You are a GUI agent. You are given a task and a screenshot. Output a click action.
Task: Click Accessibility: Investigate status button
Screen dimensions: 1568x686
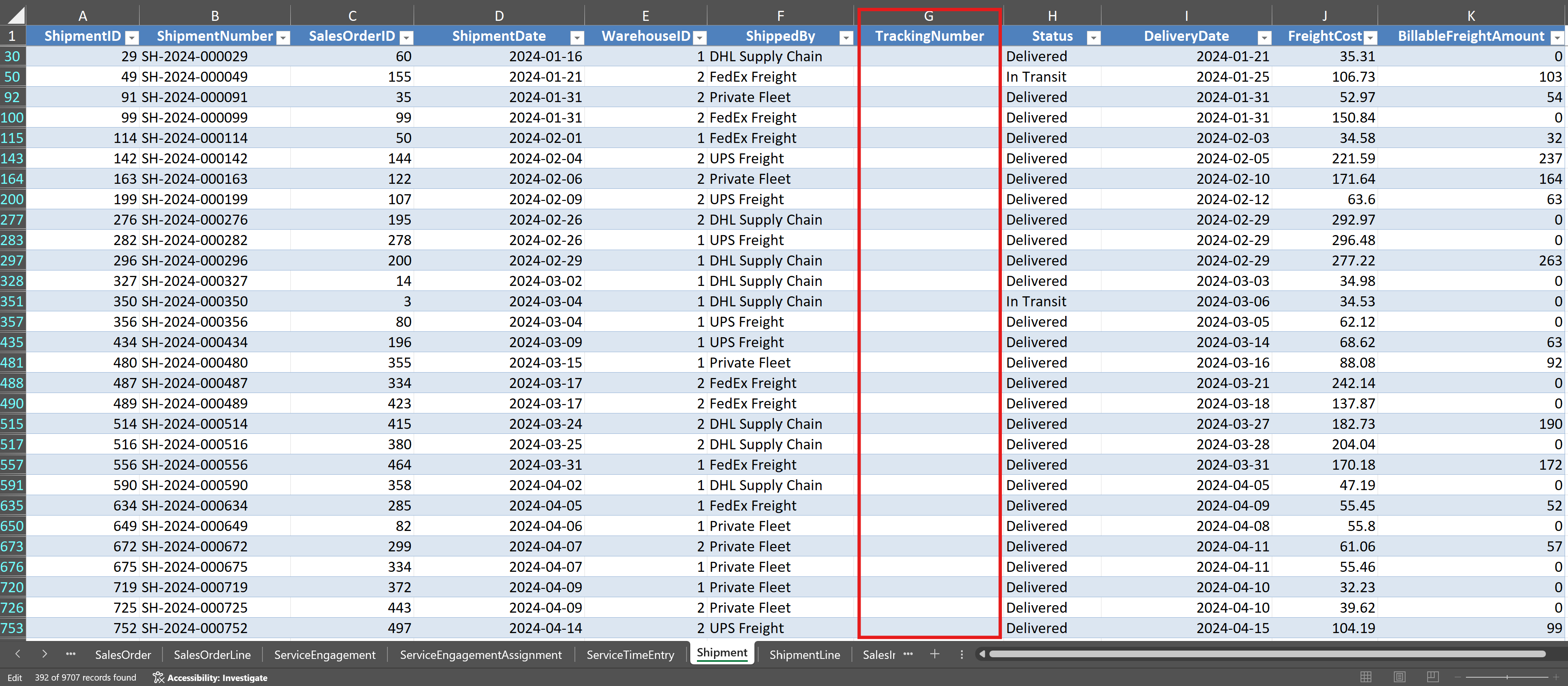click(x=210, y=678)
